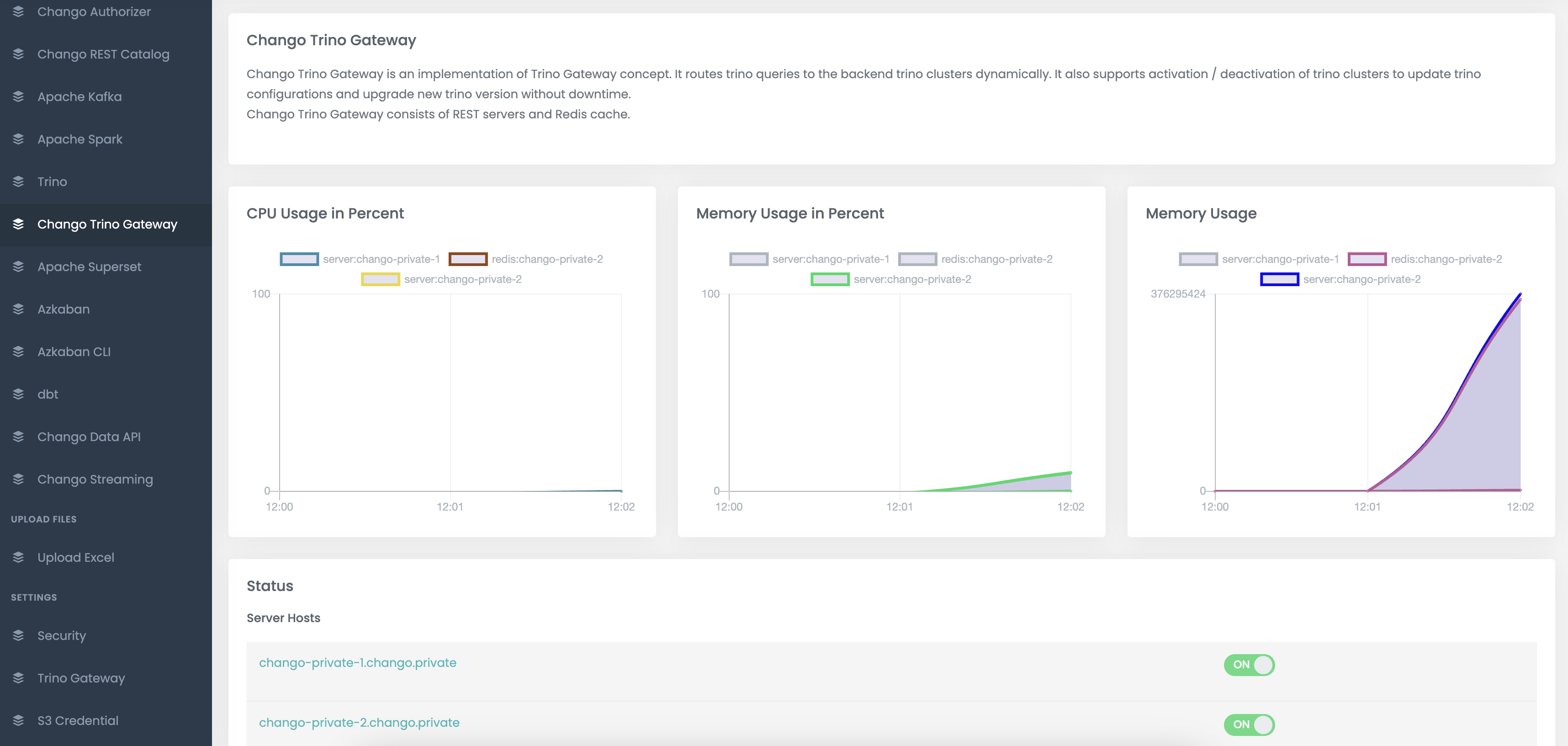The image size is (1568, 746).
Task: Open Chango Authorizer in the sidebar
Action: click(x=106, y=11)
